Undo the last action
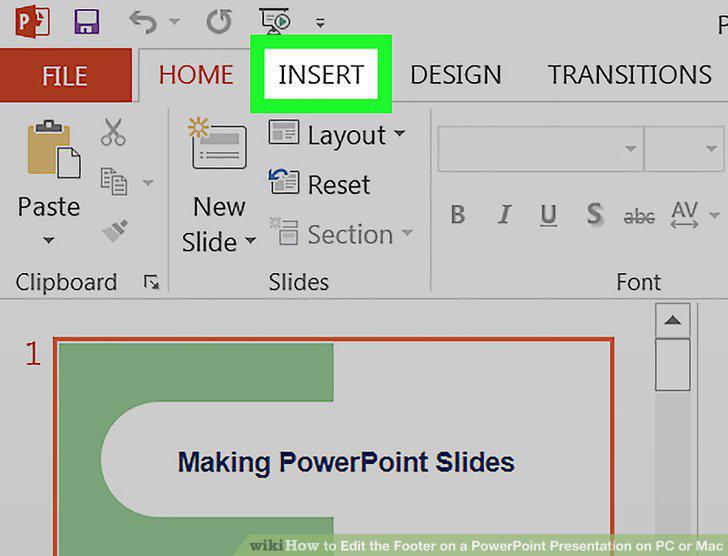Viewport: 728px width, 556px height. pos(143,22)
